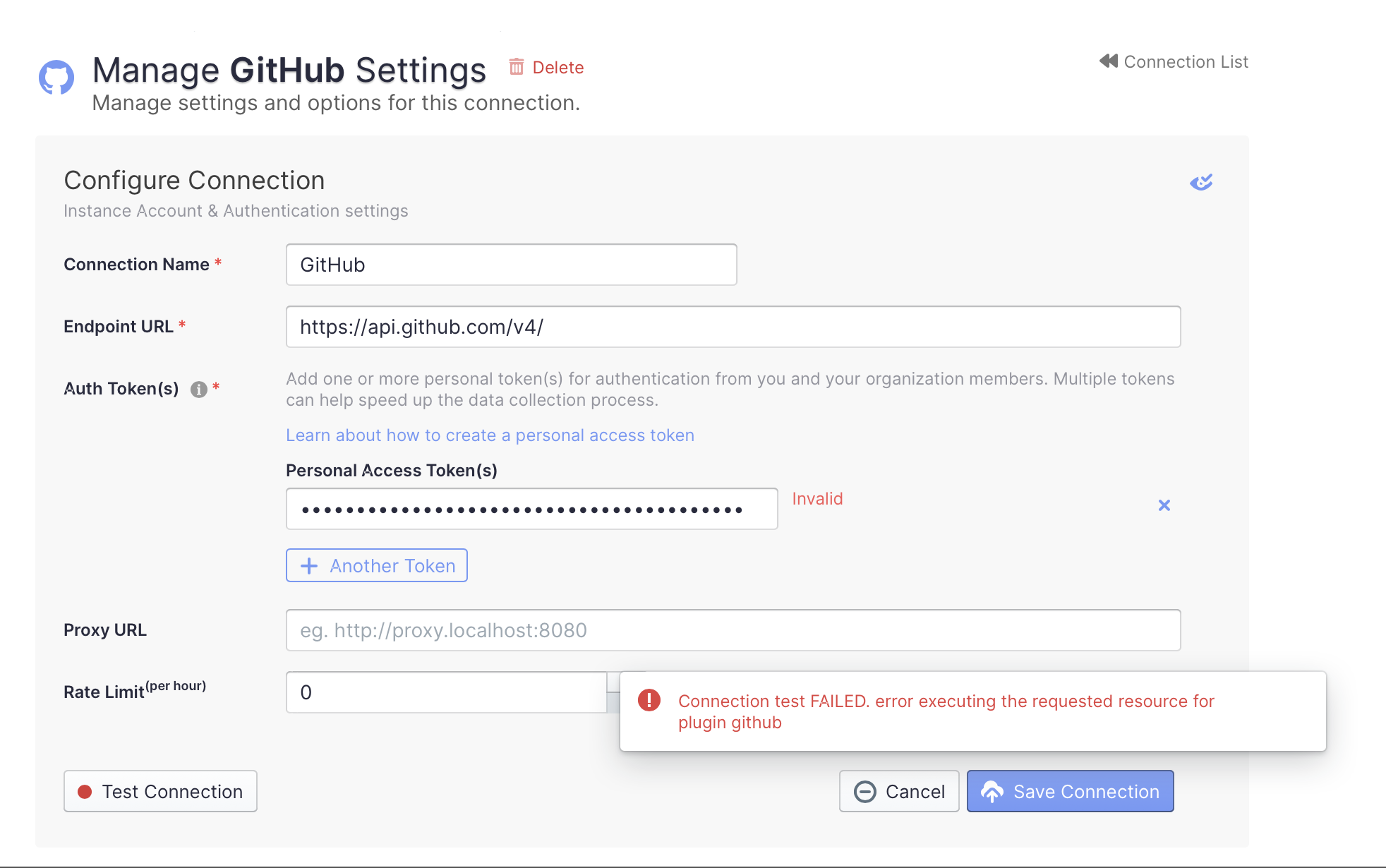Focus the Connection Name field
Viewport: 1386px width, 868px height.
pyautogui.click(x=511, y=265)
